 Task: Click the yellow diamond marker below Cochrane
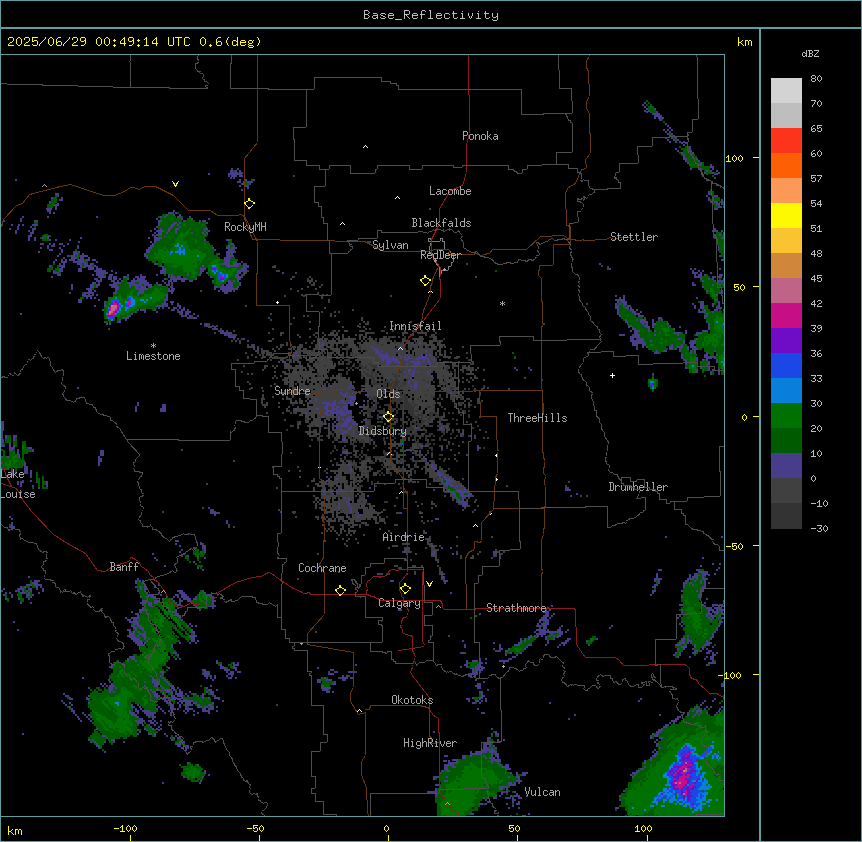pos(341,590)
